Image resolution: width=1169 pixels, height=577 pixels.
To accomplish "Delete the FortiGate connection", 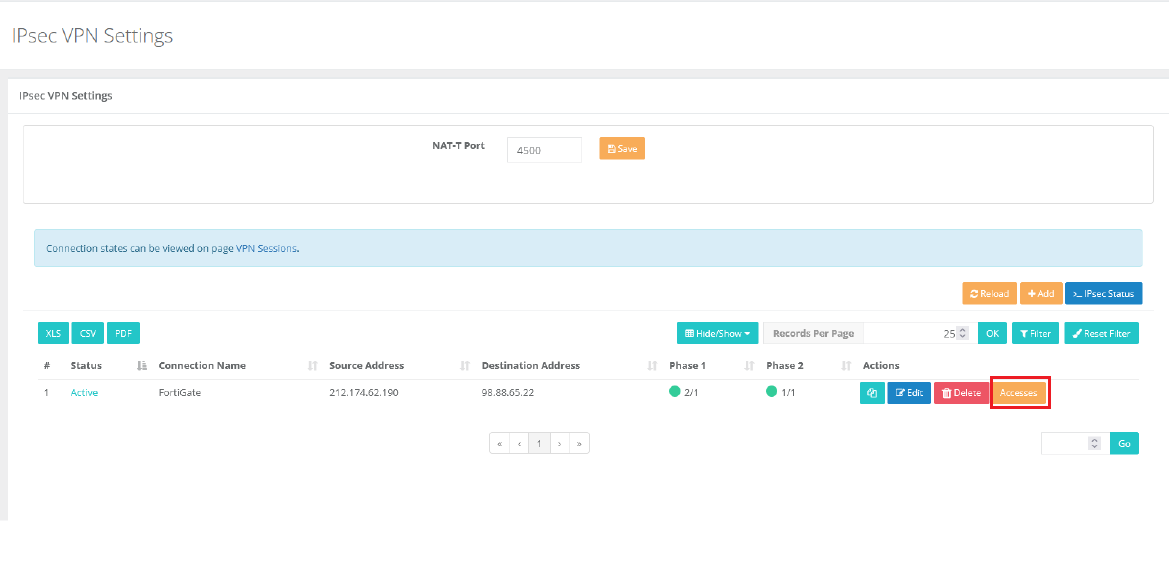I will coord(961,393).
